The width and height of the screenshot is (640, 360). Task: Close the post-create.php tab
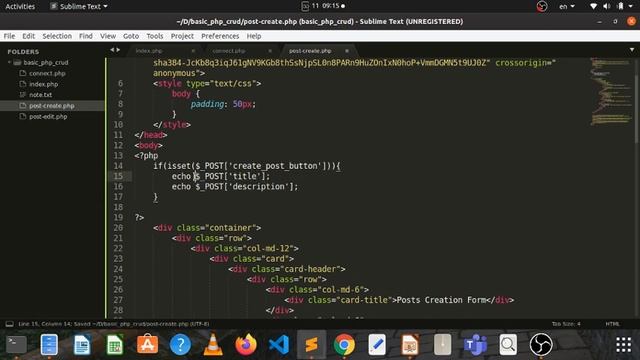pyautogui.click(x=347, y=51)
